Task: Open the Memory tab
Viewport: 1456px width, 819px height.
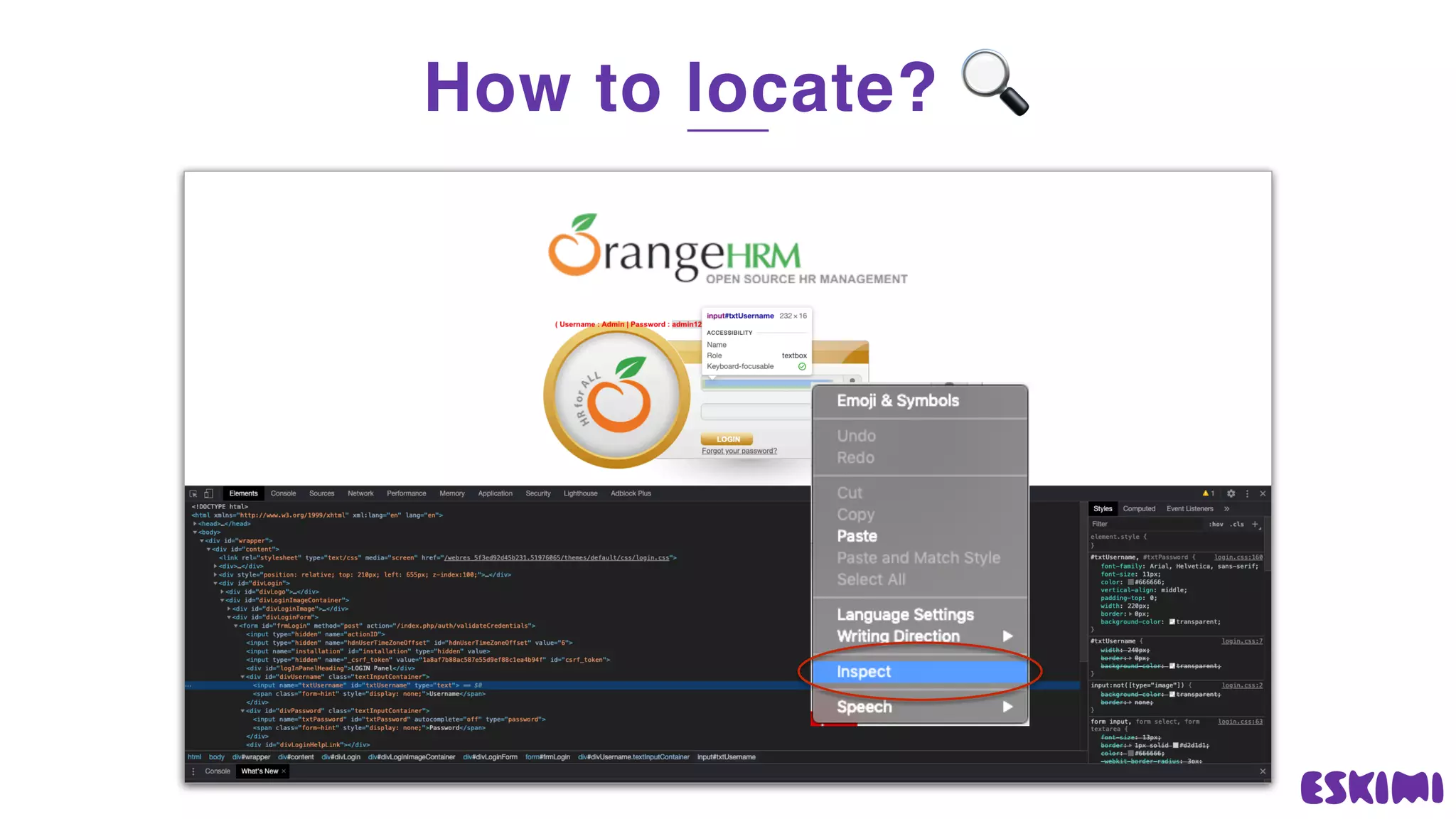Action: (452, 493)
